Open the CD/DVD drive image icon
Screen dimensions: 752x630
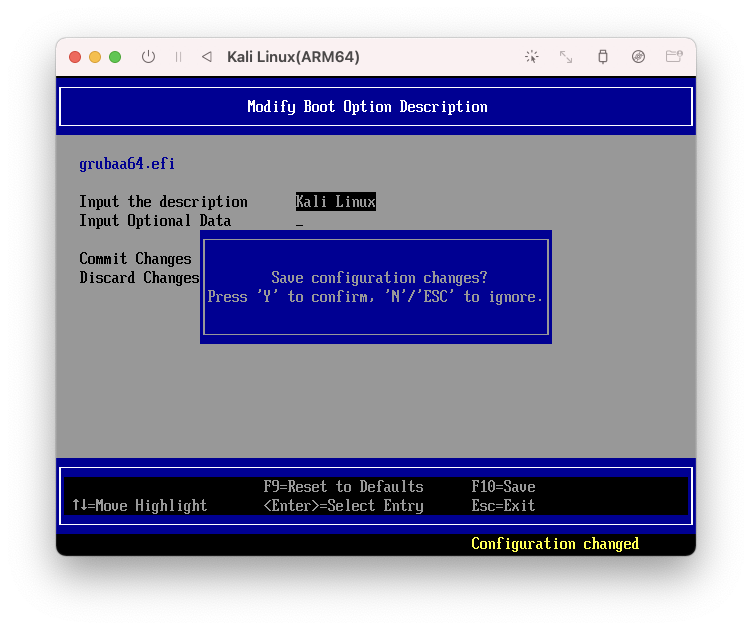tap(638, 57)
